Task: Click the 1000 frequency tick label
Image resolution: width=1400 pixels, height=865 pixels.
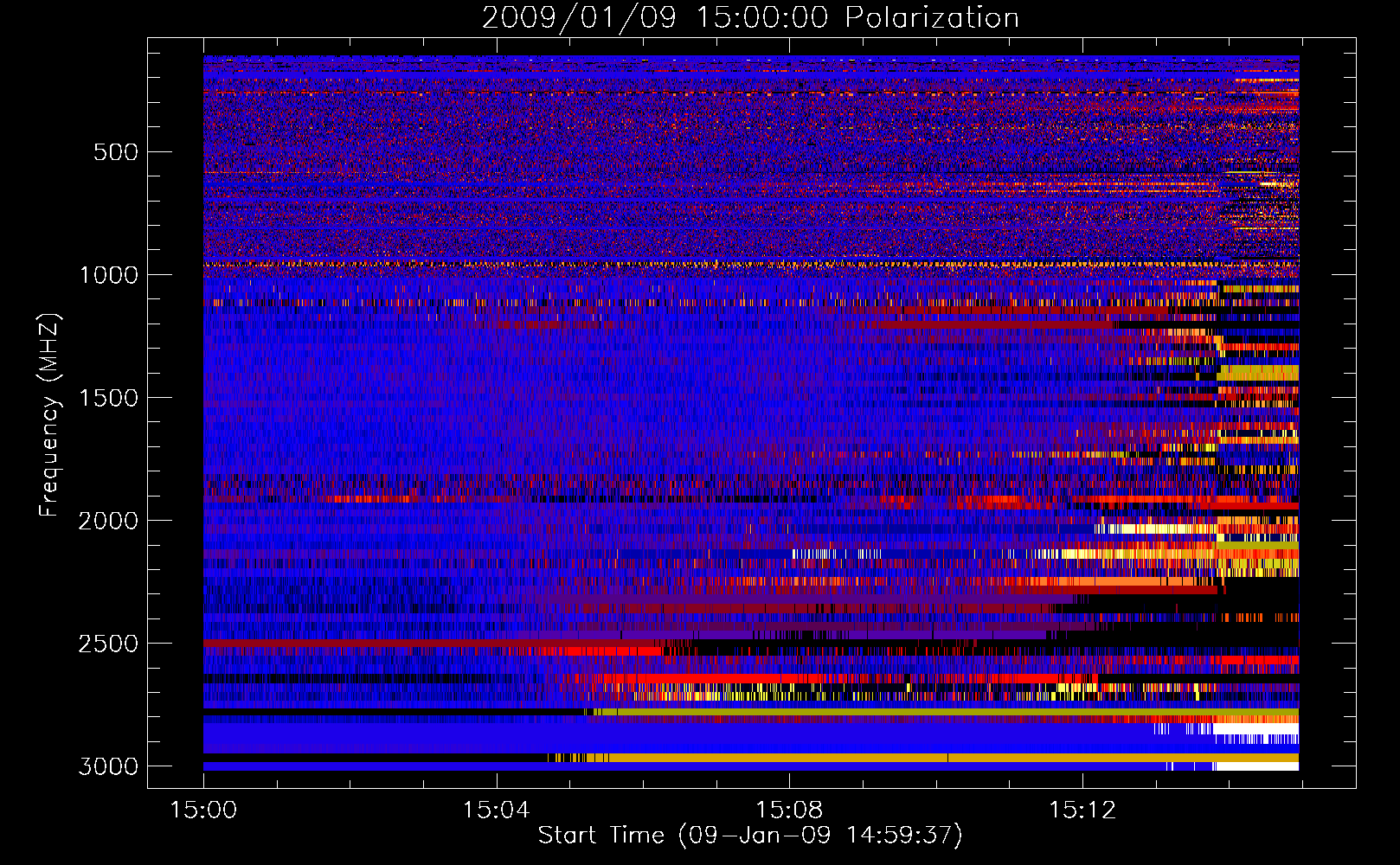Action: click(108, 275)
